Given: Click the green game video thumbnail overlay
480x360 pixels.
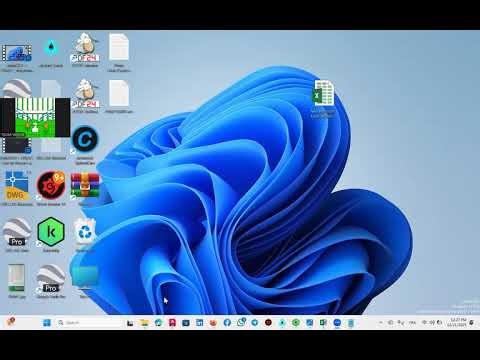Looking at the screenshot, I should [x=35, y=117].
